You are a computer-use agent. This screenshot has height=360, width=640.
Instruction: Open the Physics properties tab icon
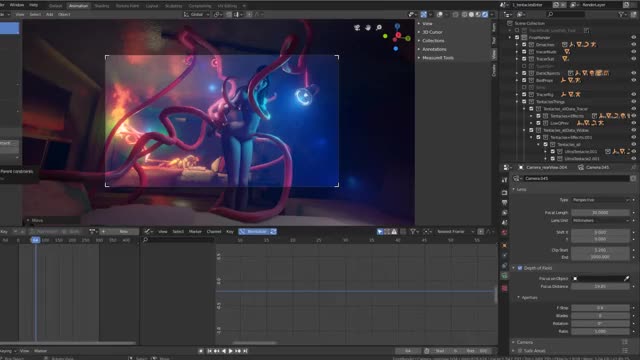coord(504,256)
